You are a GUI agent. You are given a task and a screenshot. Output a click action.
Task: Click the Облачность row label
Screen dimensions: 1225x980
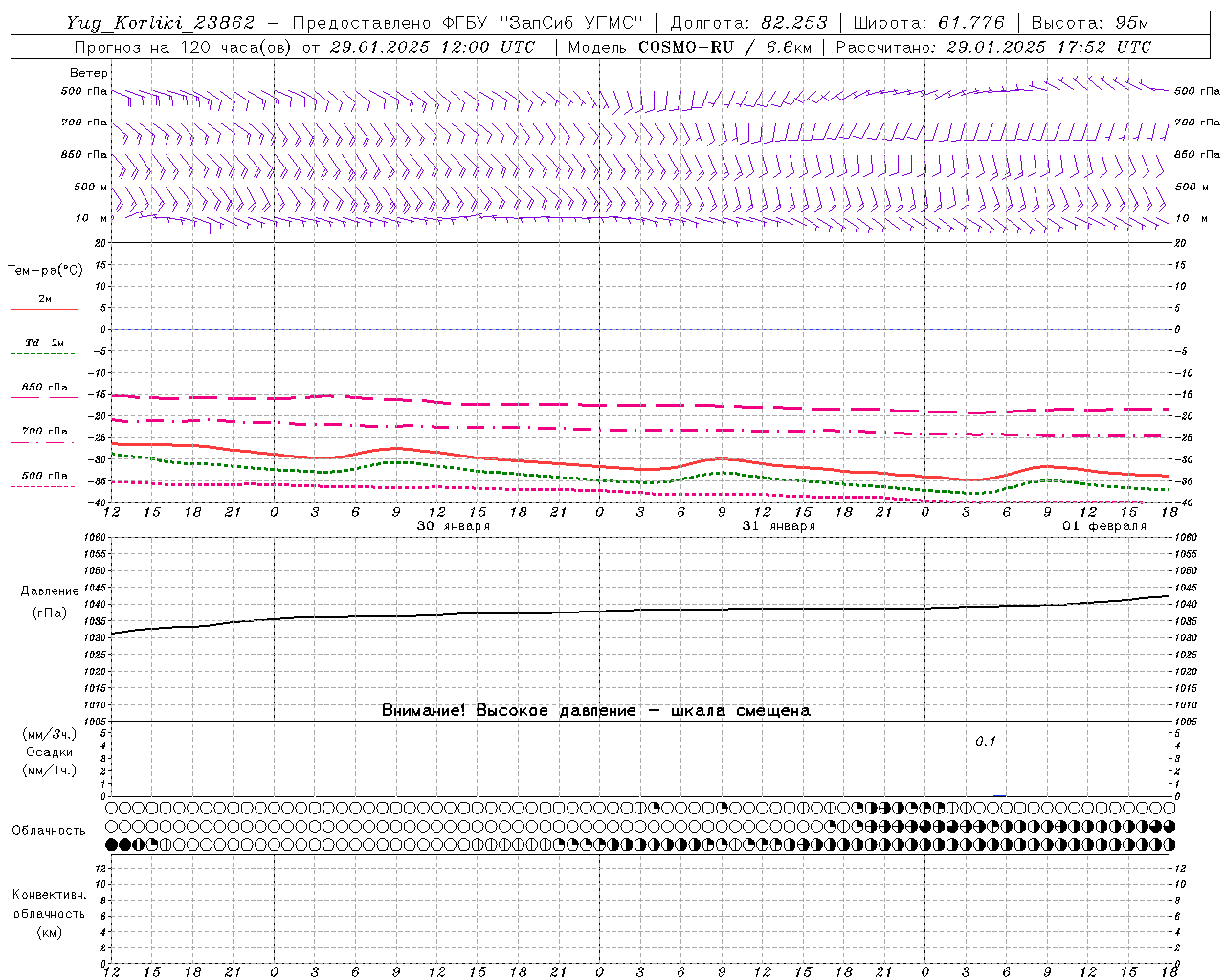(x=49, y=830)
